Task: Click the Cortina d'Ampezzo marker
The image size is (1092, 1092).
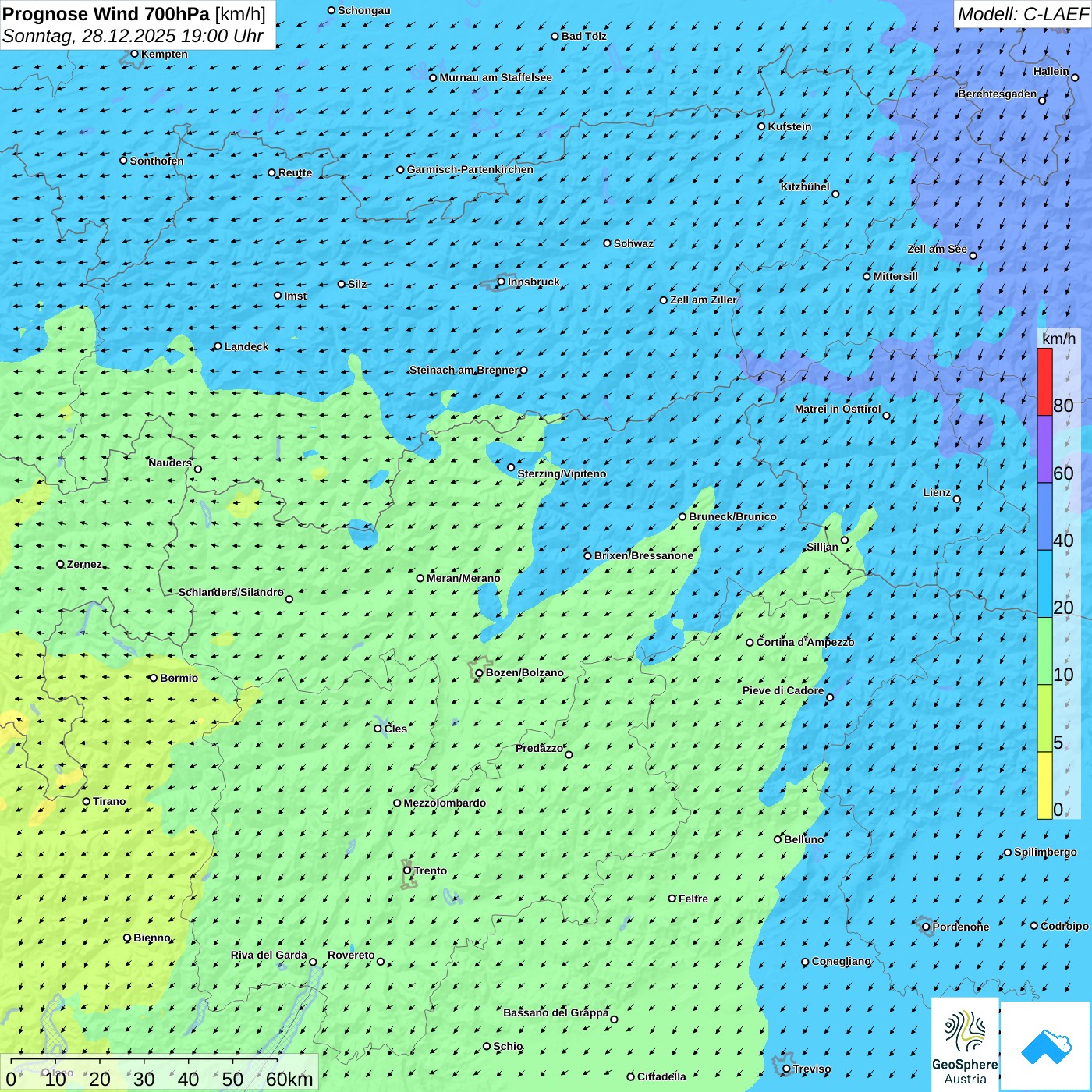Action: (x=750, y=643)
